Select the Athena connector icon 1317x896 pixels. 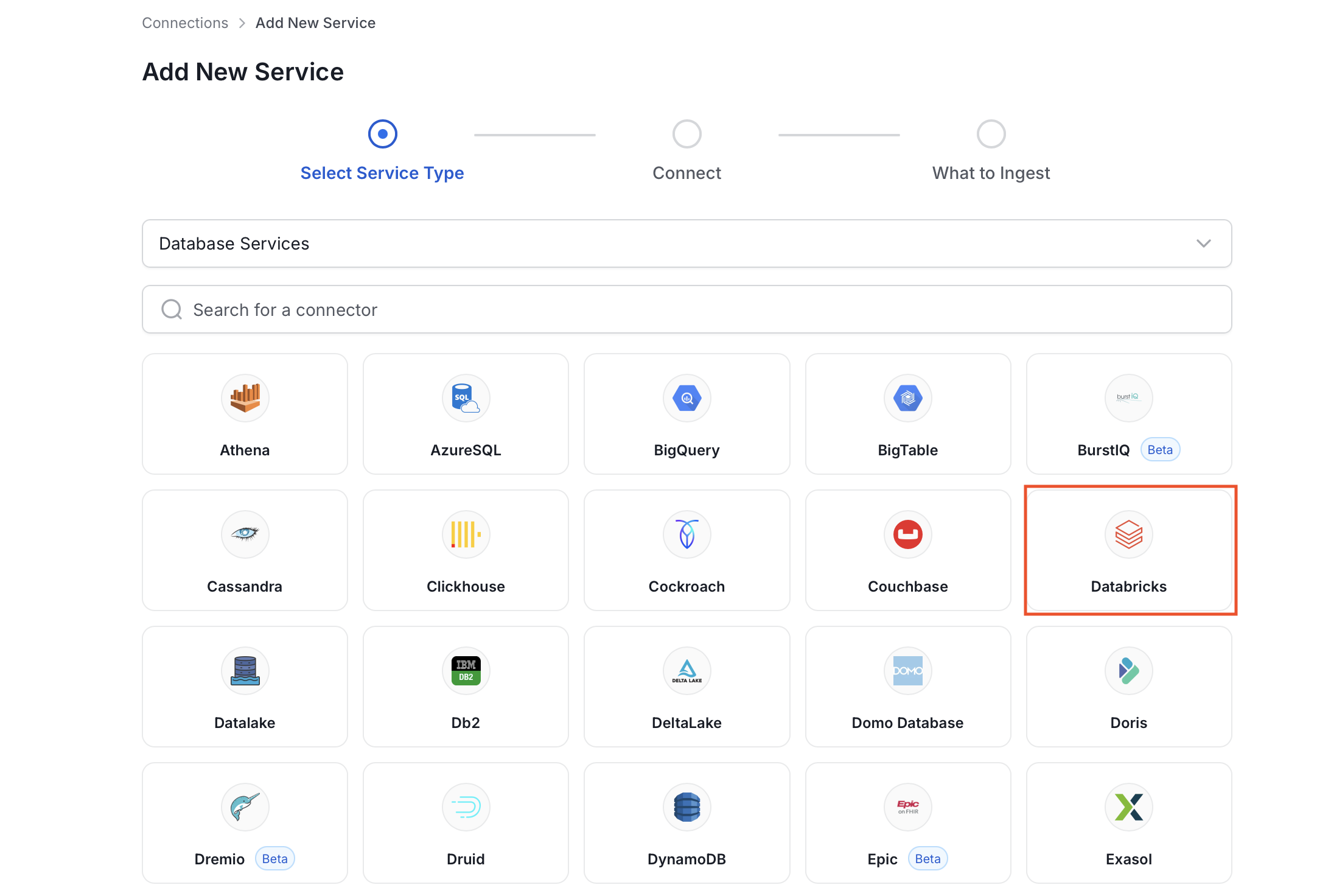click(x=245, y=398)
